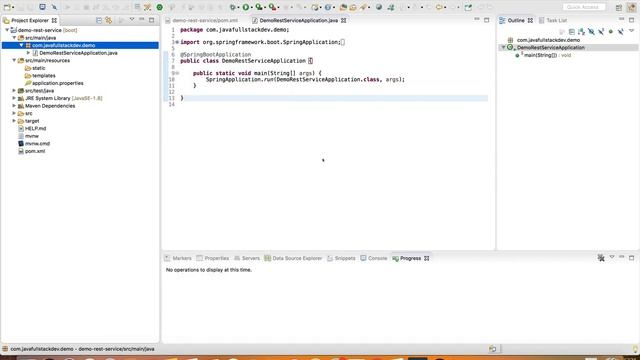The width and height of the screenshot is (640, 360).
Task: Collapse all in Project Explorer
Action: pos(99,20)
